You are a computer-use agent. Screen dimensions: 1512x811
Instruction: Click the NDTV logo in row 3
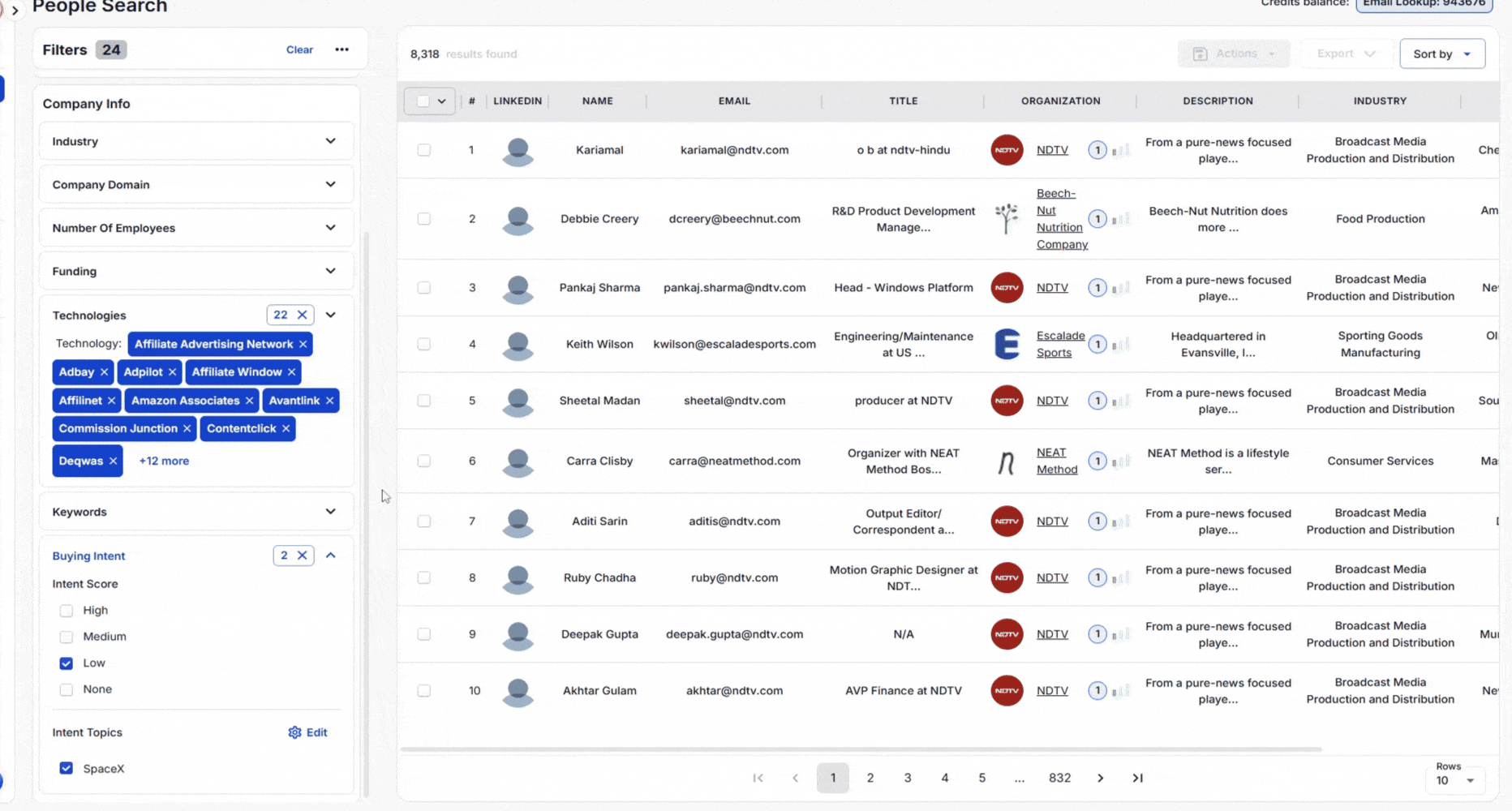click(1007, 288)
